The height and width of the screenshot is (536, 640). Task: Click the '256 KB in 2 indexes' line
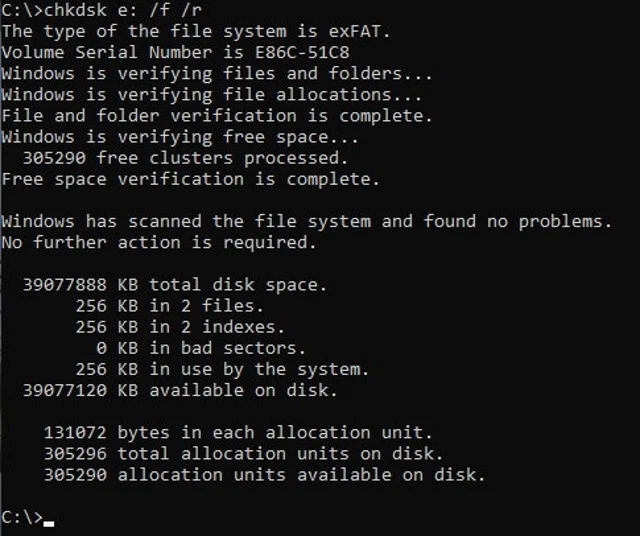[180, 327]
